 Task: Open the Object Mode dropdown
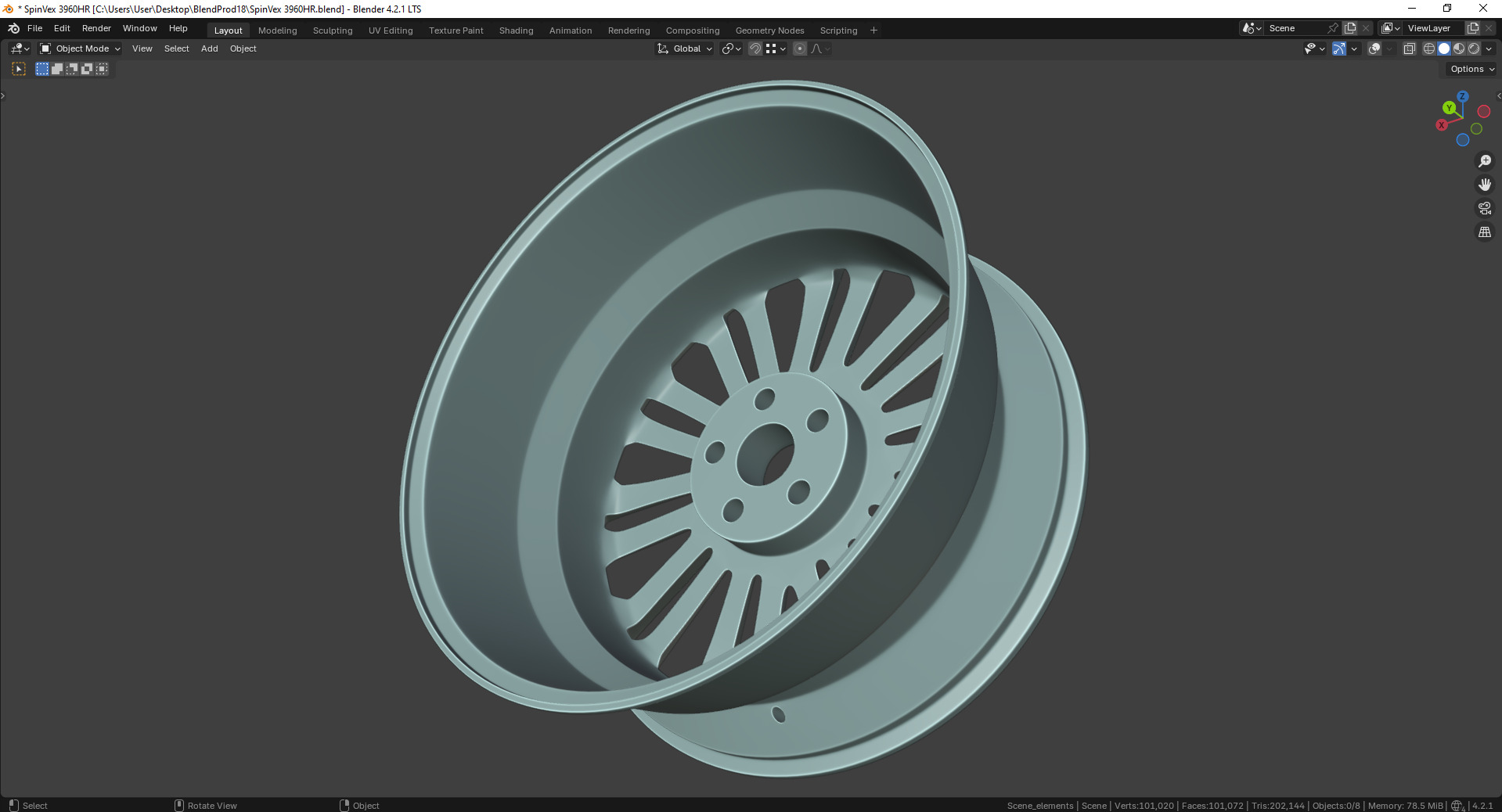pos(80,49)
